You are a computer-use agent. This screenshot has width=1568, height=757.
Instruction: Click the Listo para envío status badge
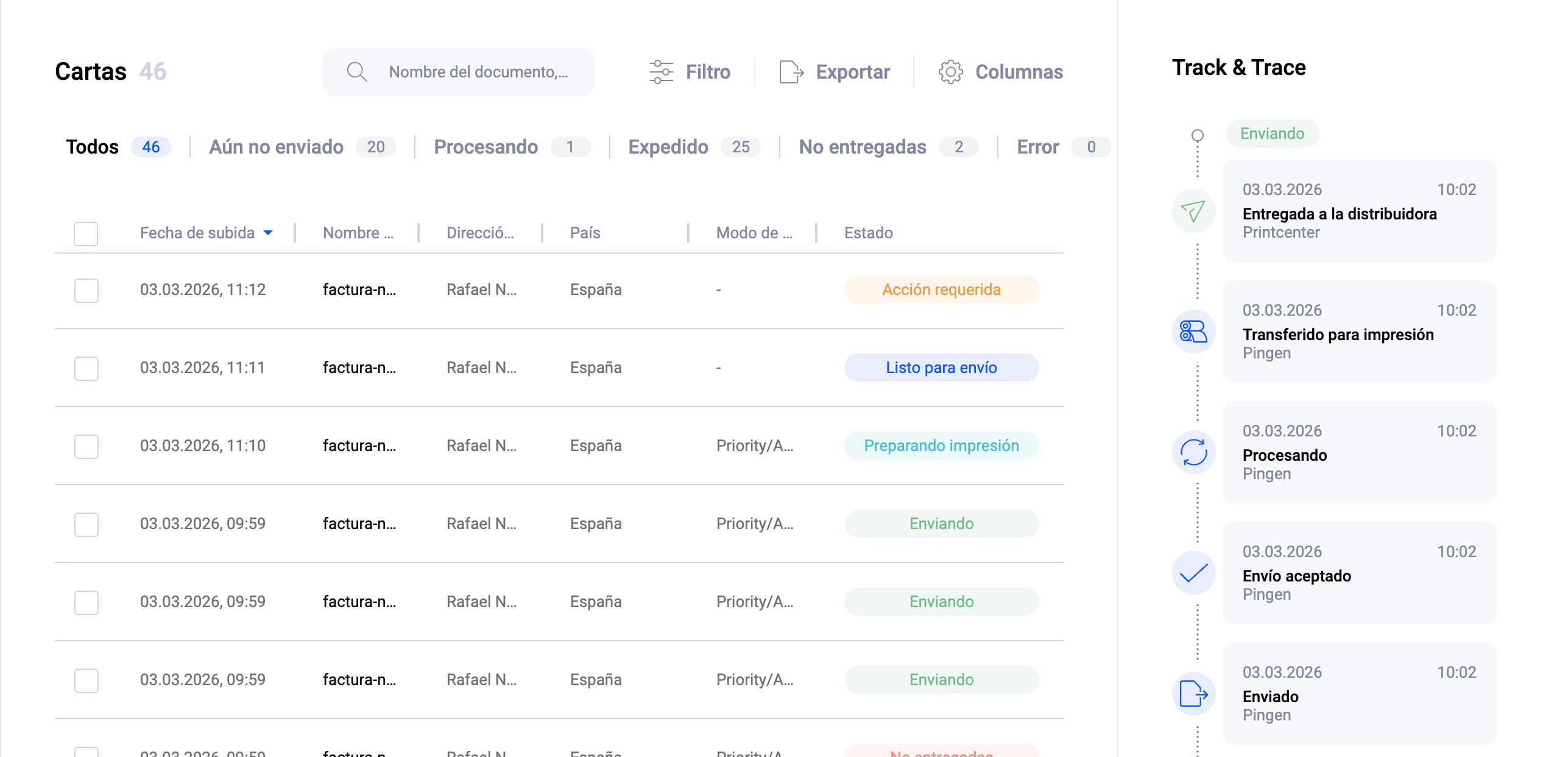point(941,368)
